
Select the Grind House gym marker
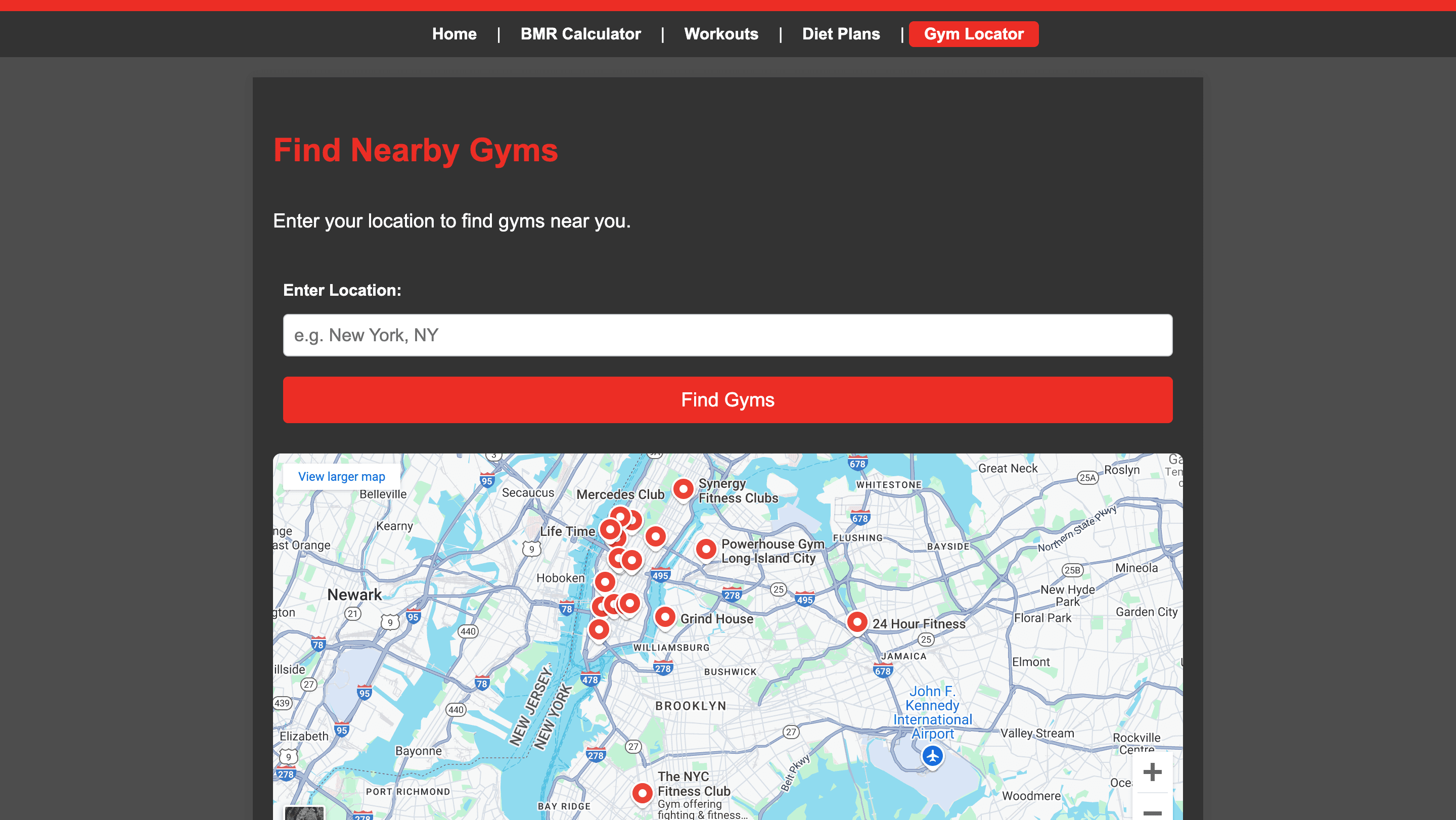pyautogui.click(x=665, y=618)
